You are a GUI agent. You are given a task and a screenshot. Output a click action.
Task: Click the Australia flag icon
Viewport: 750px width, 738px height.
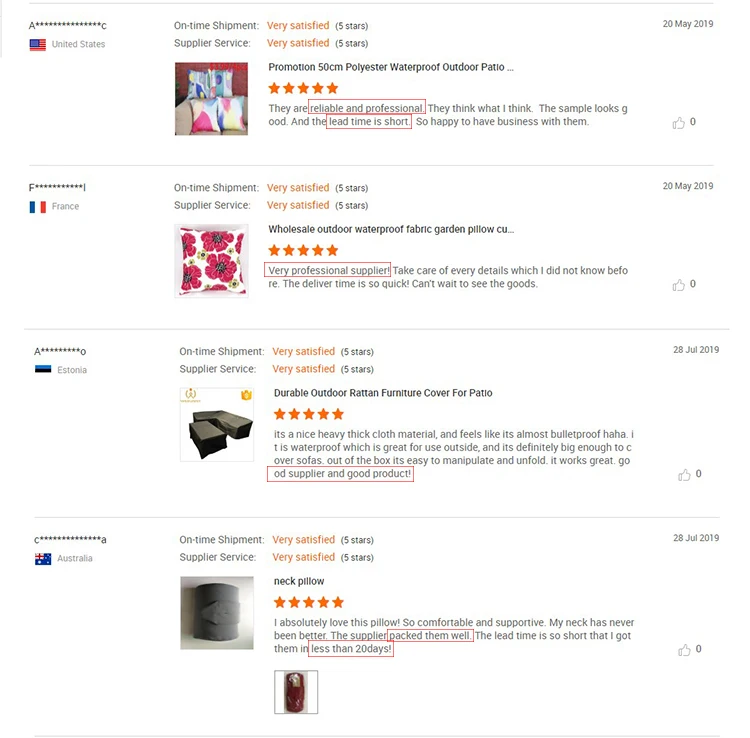[43, 559]
